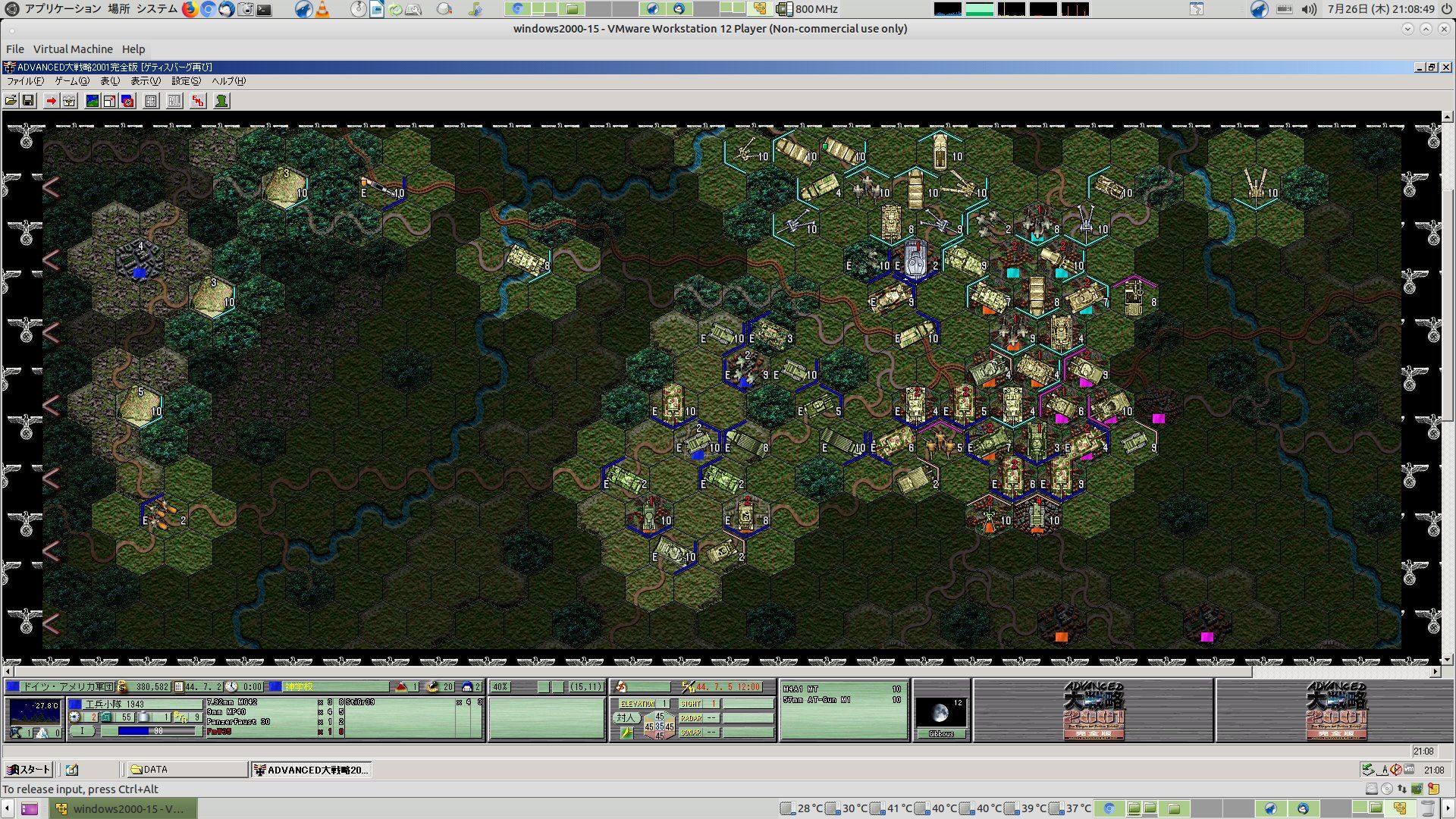Open the 設定(S) menu
The width and height of the screenshot is (1456, 819).
[186, 81]
